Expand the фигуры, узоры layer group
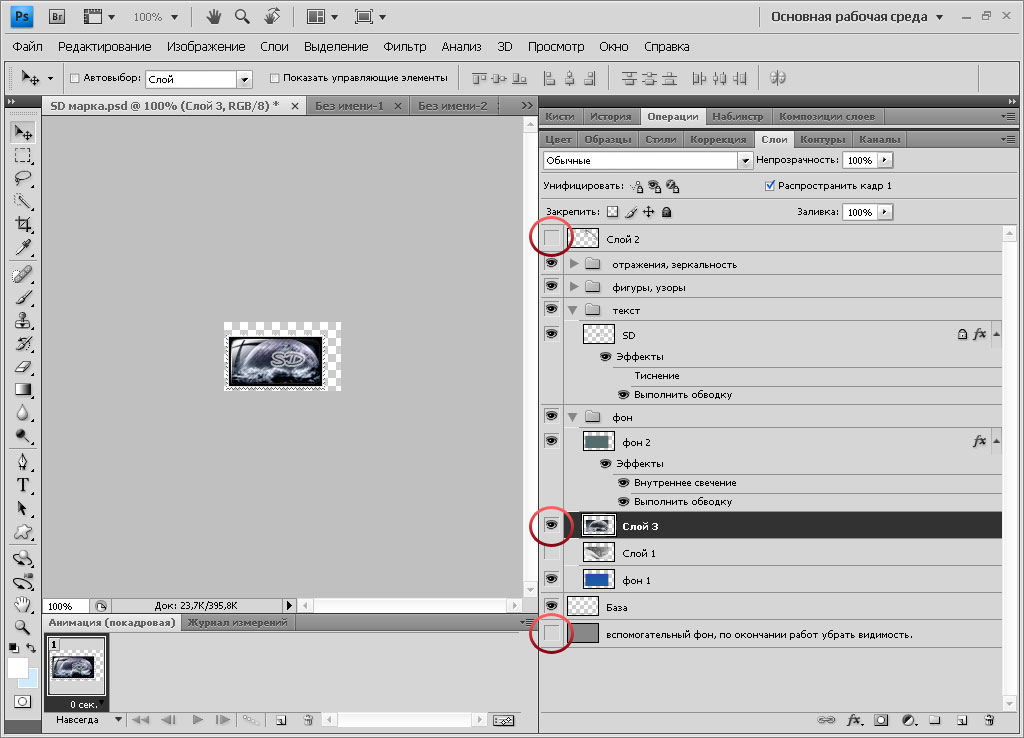The height and width of the screenshot is (738, 1024). (x=573, y=287)
